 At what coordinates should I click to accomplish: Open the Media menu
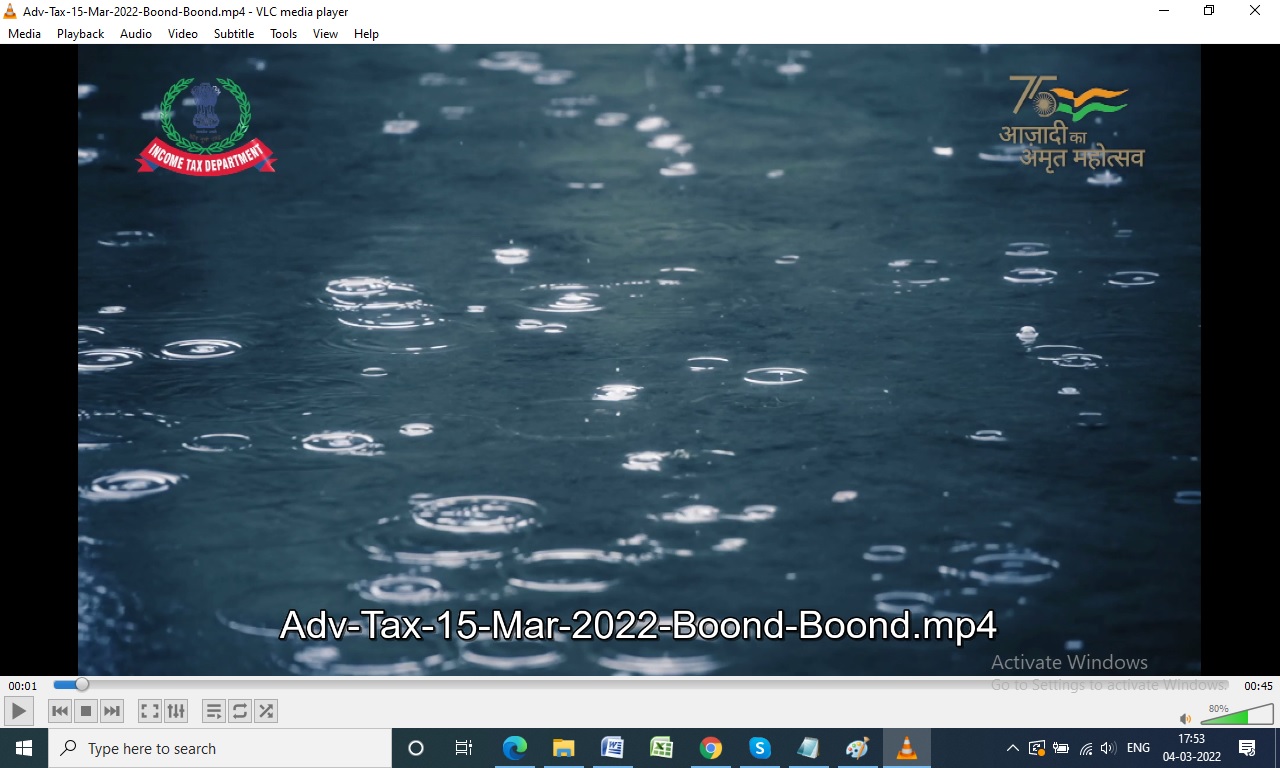[24, 34]
